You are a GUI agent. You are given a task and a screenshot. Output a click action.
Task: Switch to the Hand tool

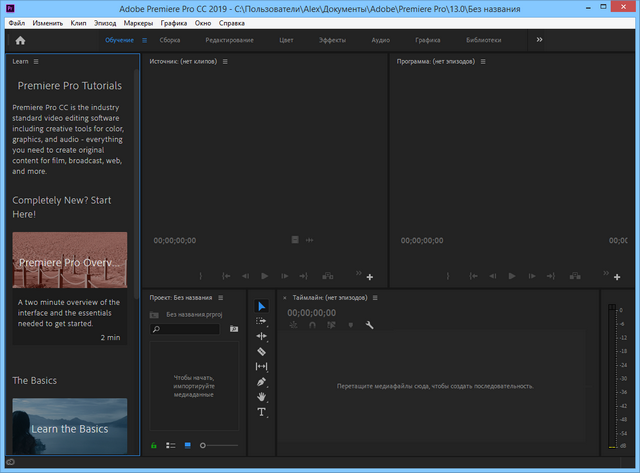pos(262,397)
